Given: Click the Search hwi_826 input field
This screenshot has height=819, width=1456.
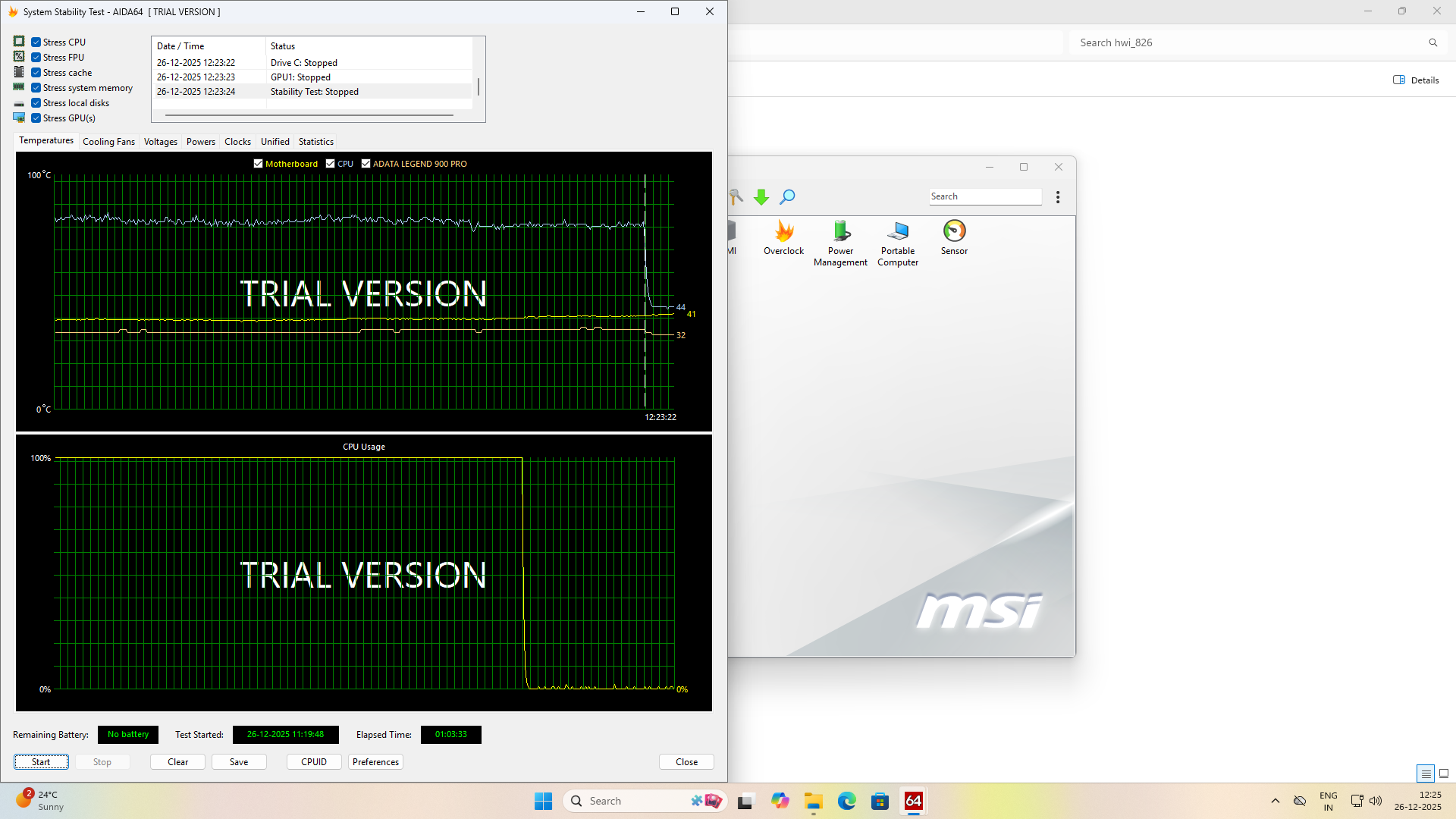Looking at the screenshot, I should tap(1244, 42).
